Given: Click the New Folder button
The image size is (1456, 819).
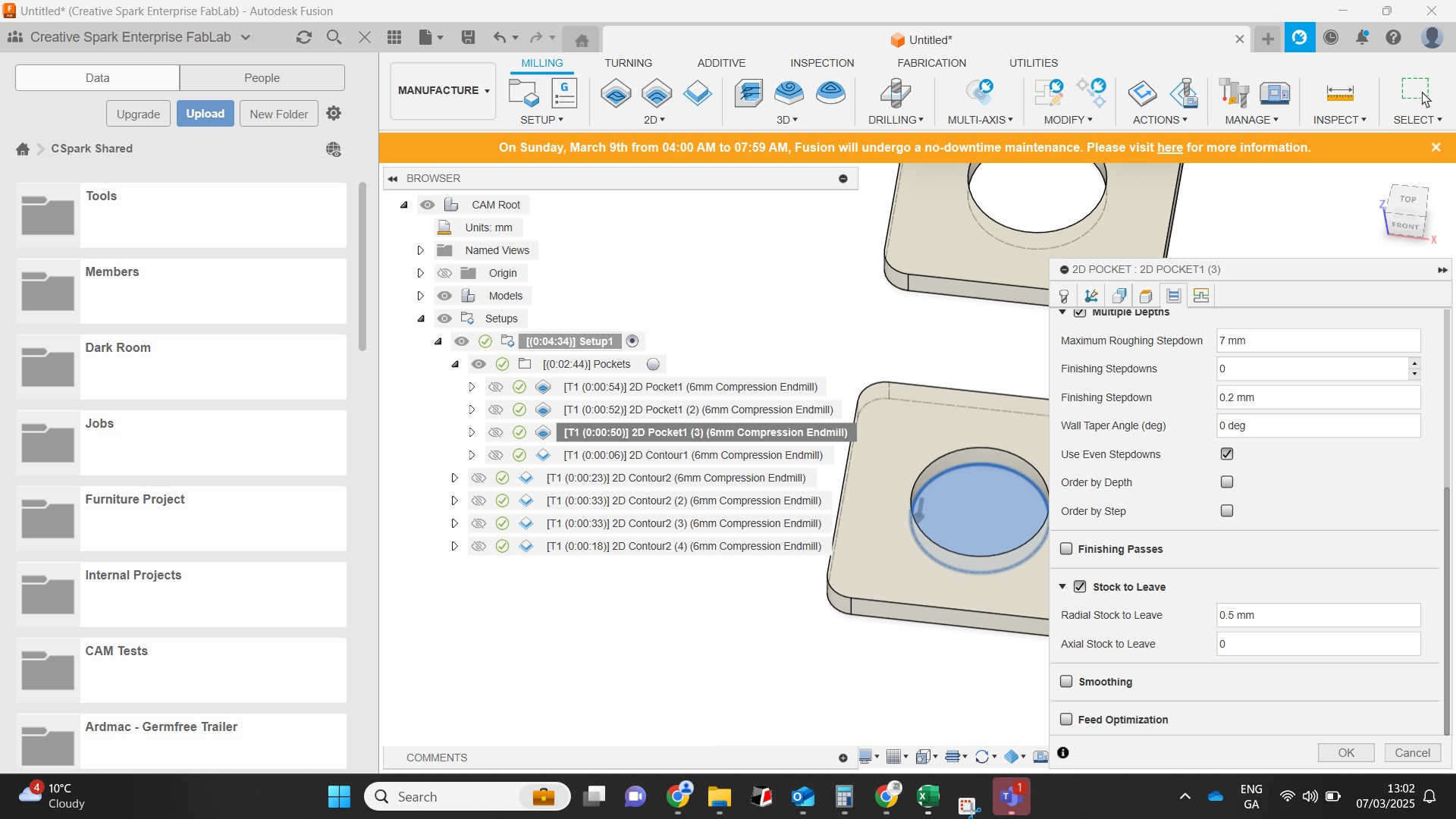Looking at the screenshot, I should [279, 114].
